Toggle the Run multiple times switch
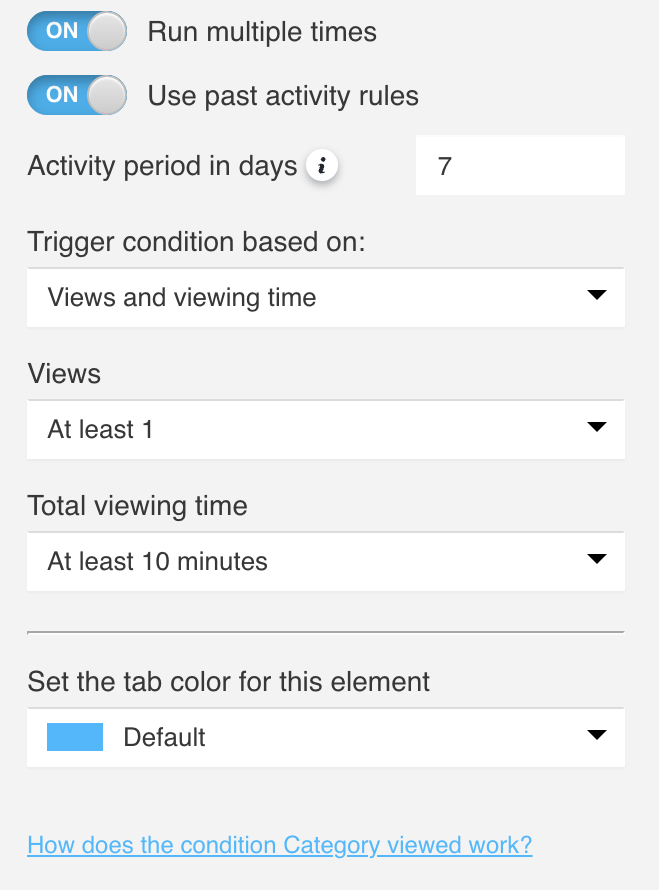This screenshot has height=890, width=659. [x=77, y=32]
